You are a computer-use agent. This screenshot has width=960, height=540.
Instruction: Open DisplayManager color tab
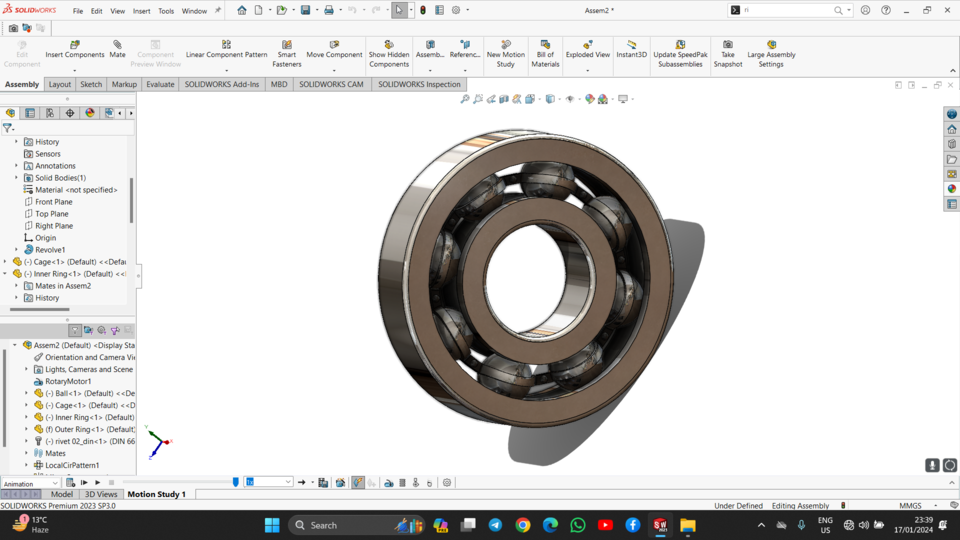pos(90,113)
